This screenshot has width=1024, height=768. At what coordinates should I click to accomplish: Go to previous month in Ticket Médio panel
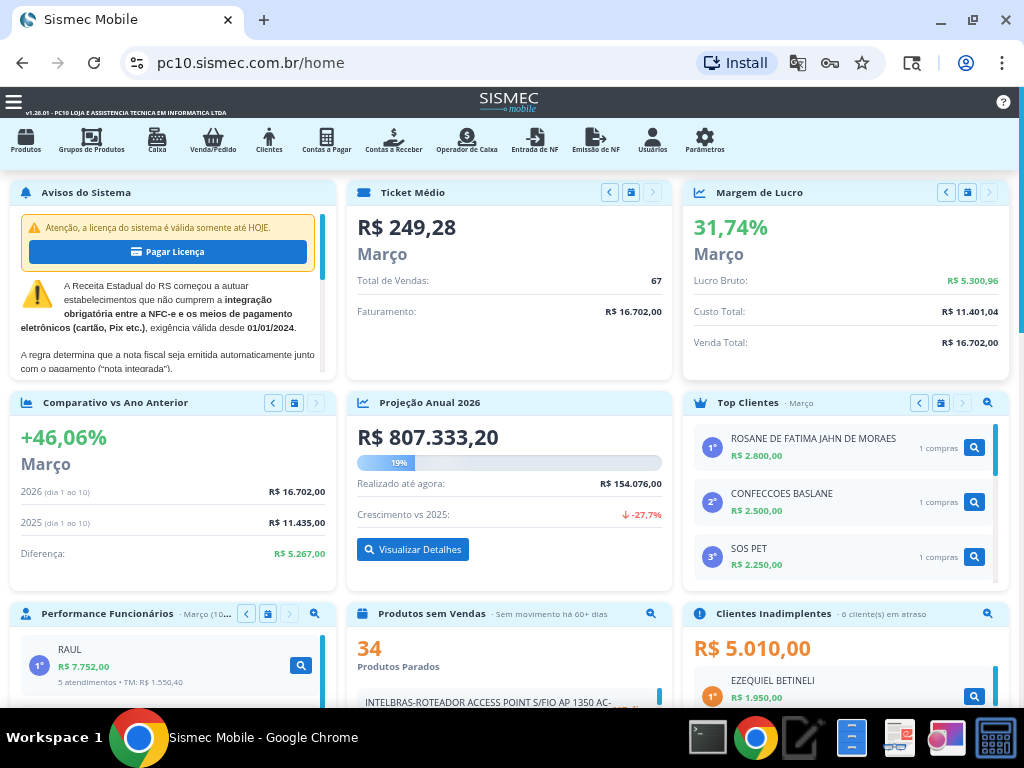[x=609, y=192]
